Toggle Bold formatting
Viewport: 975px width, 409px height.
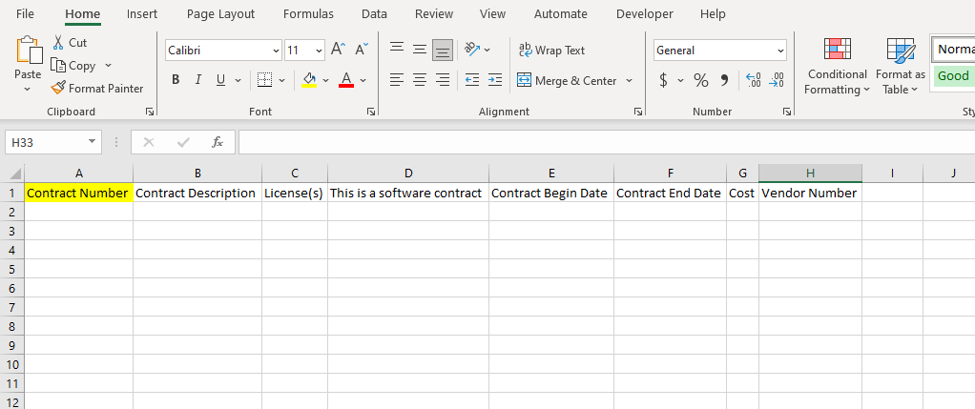(x=175, y=80)
